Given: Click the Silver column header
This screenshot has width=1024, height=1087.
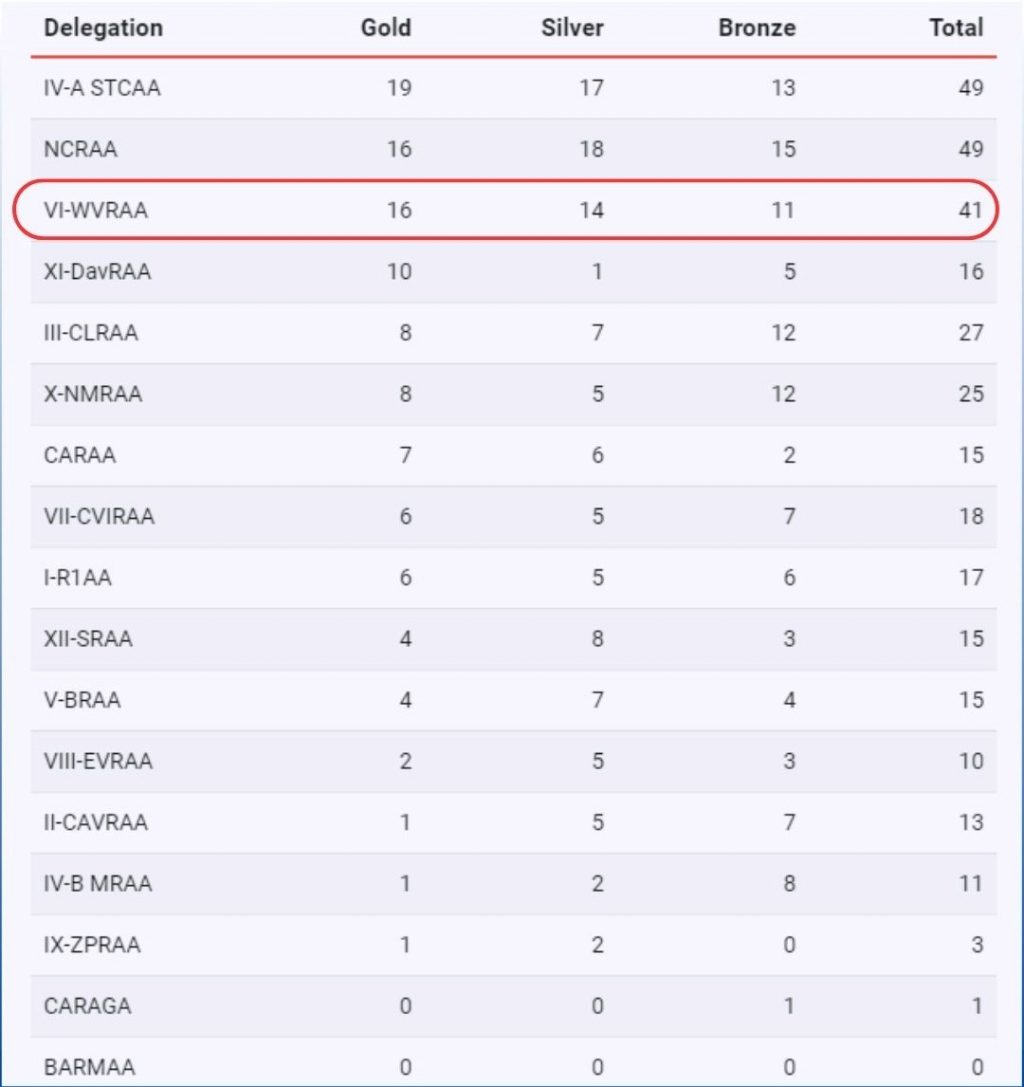Looking at the screenshot, I should point(572,28).
